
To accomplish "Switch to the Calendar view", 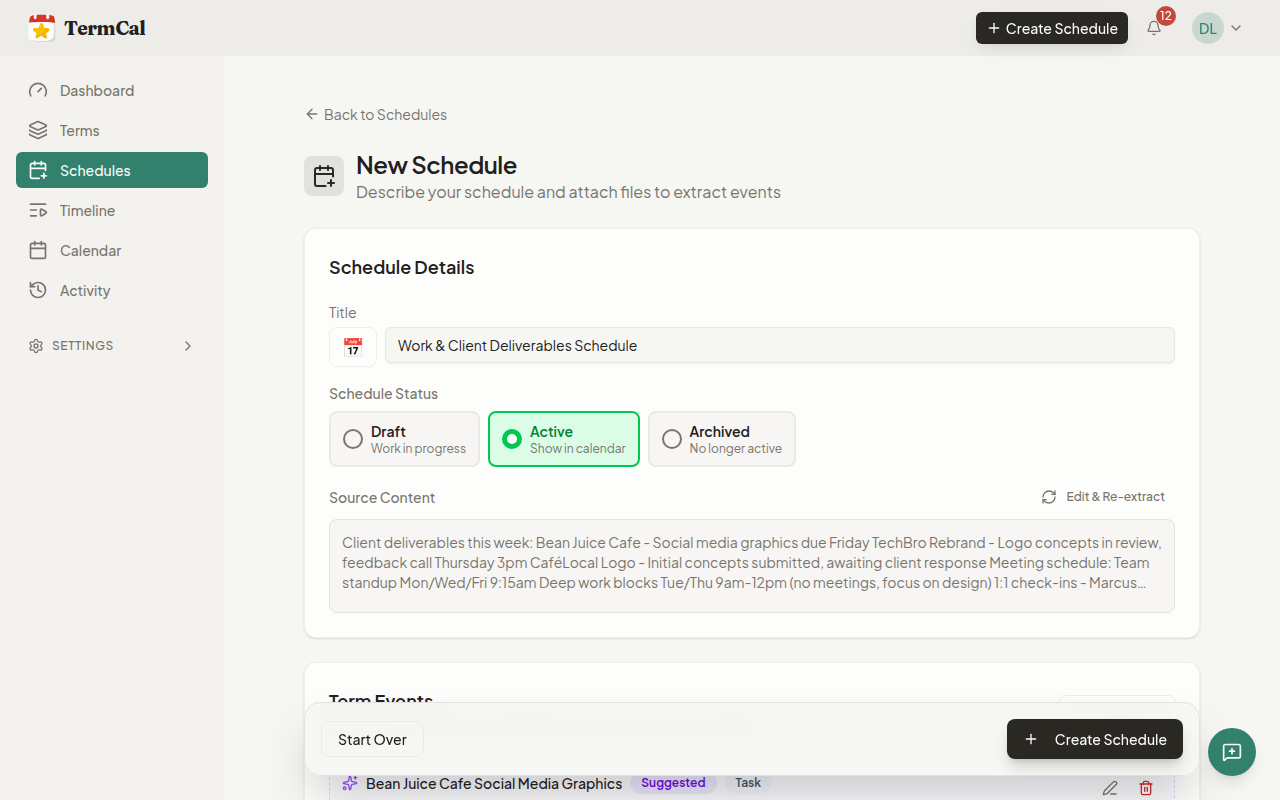I will [90, 250].
